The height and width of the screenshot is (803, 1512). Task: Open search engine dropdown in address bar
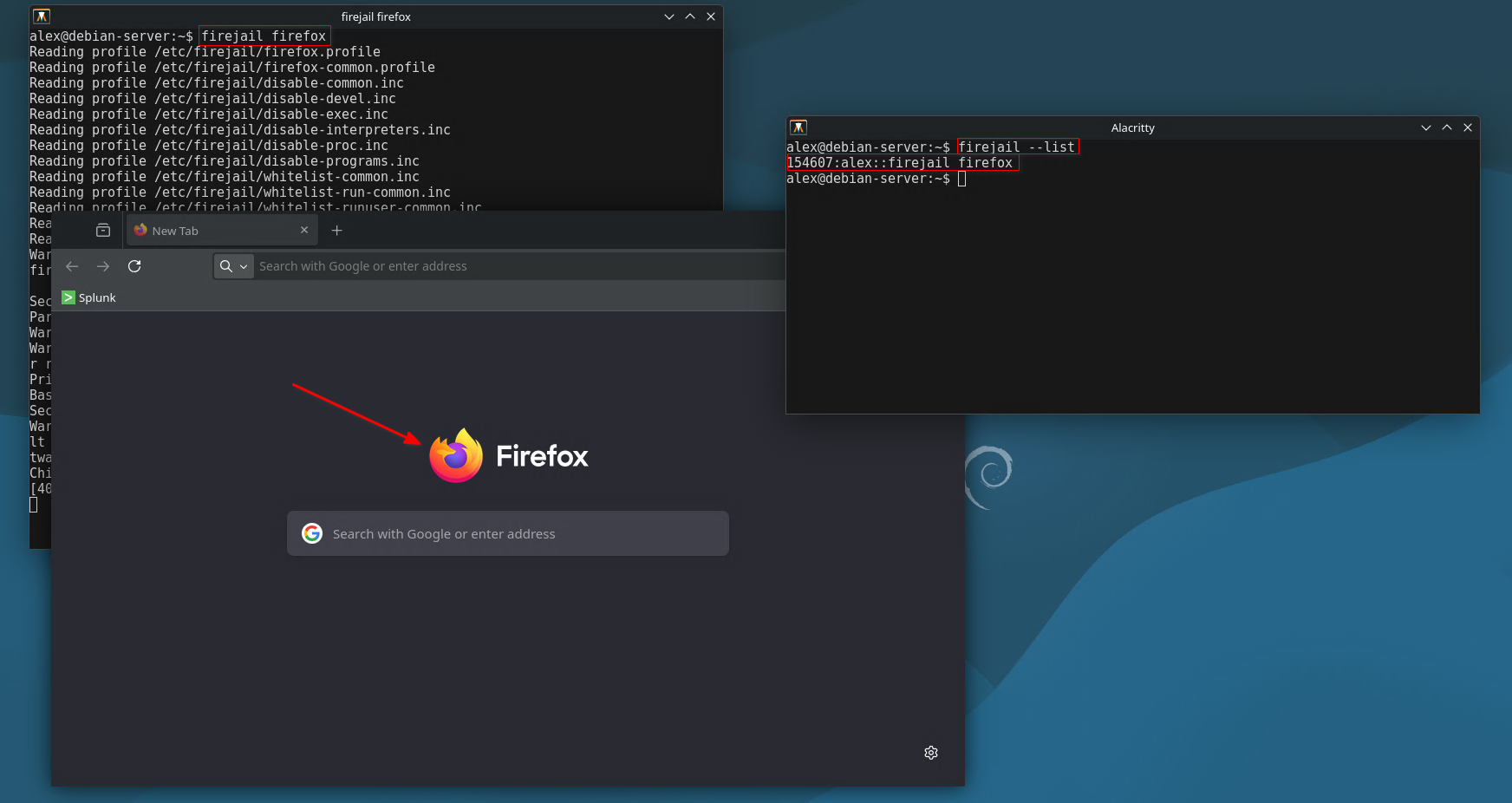click(234, 266)
